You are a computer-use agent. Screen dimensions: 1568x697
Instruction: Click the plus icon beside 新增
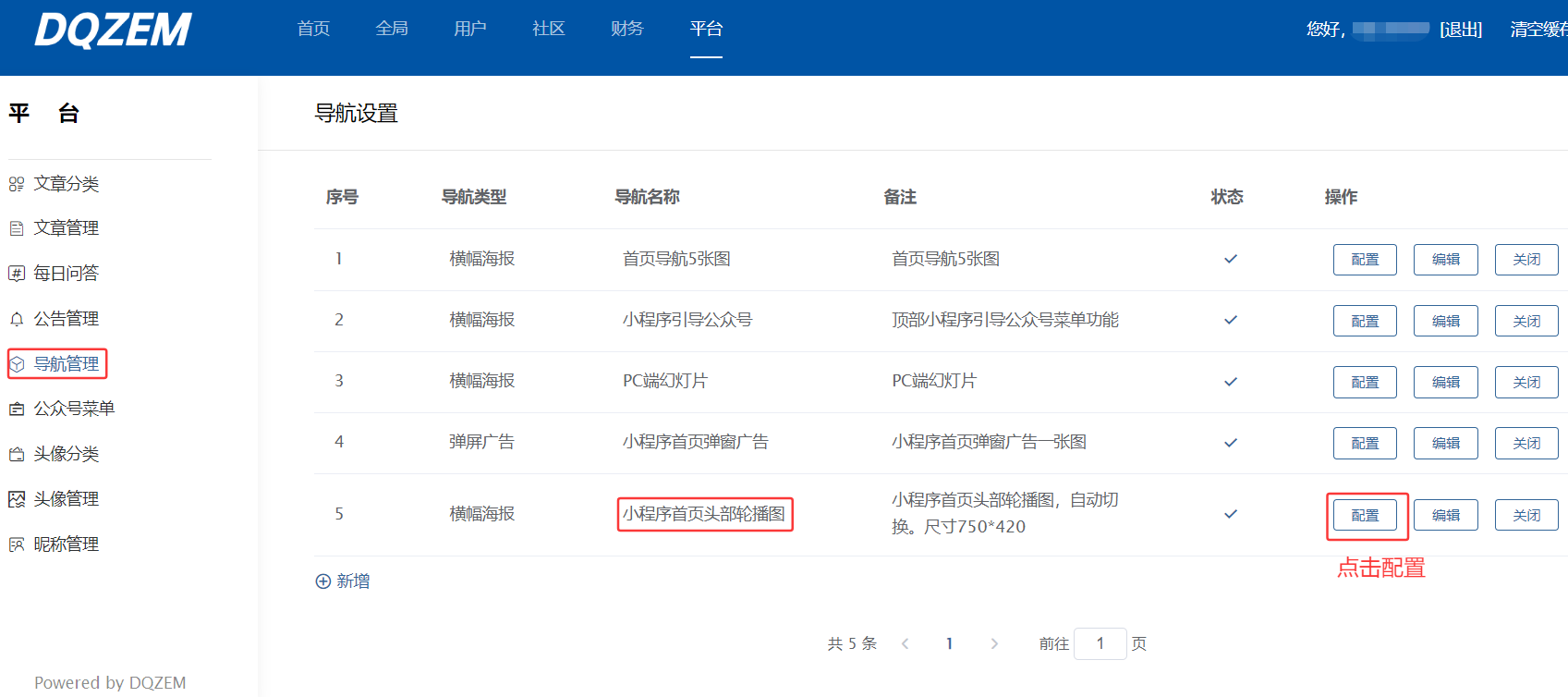tap(323, 581)
